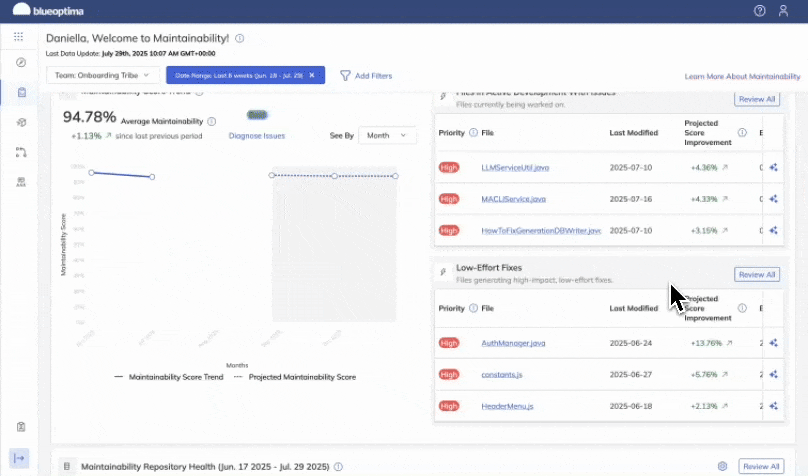This screenshot has height=476, width=808.
Task: Click Priority info icon in Low-Effort Fixes table
Action: tap(473, 308)
